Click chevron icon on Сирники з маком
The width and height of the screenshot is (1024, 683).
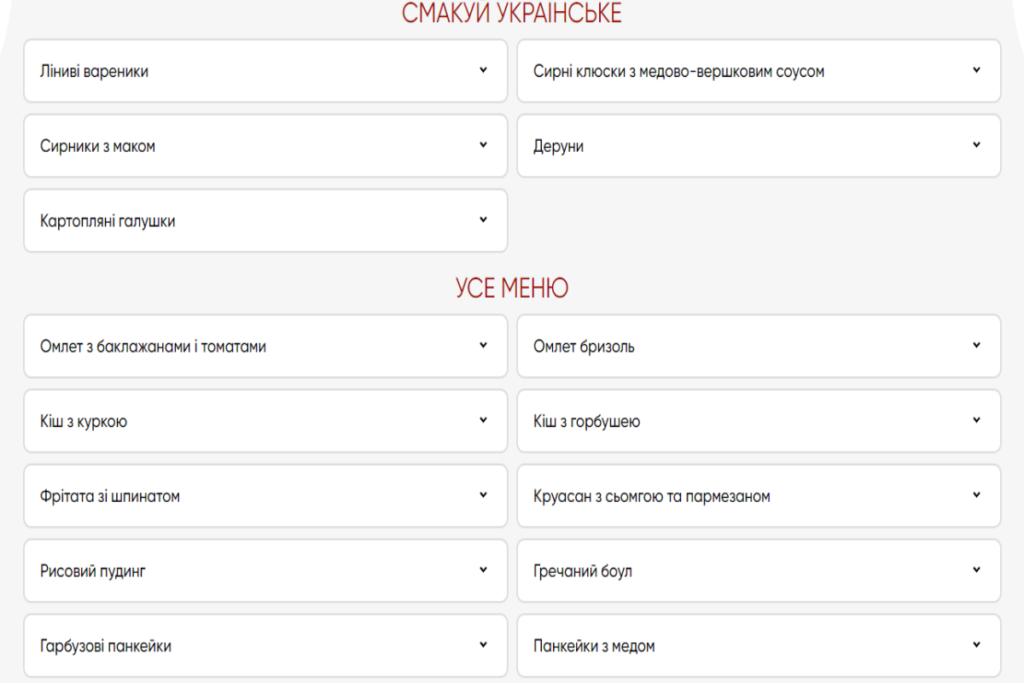tap(483, 145)
